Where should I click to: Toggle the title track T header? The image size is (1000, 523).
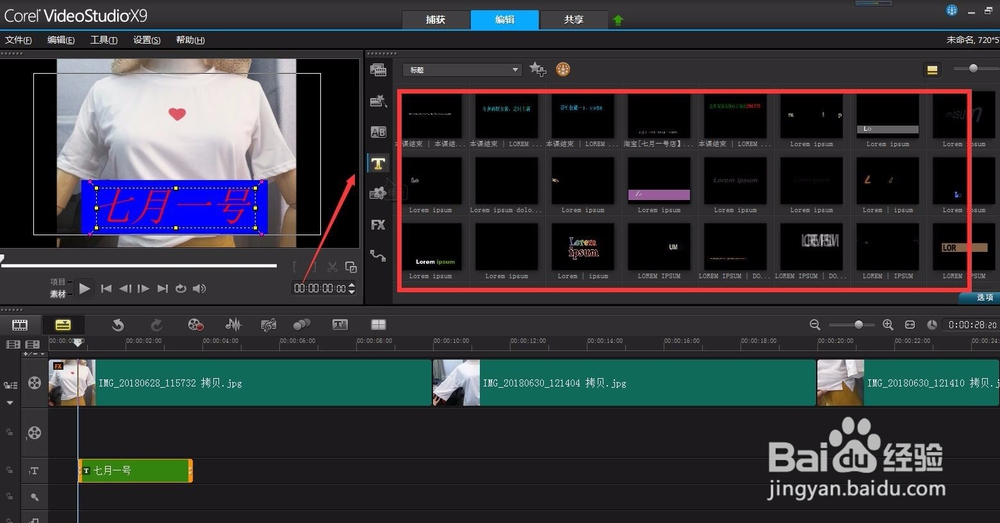pyautogui.click(x=34, y=471)
